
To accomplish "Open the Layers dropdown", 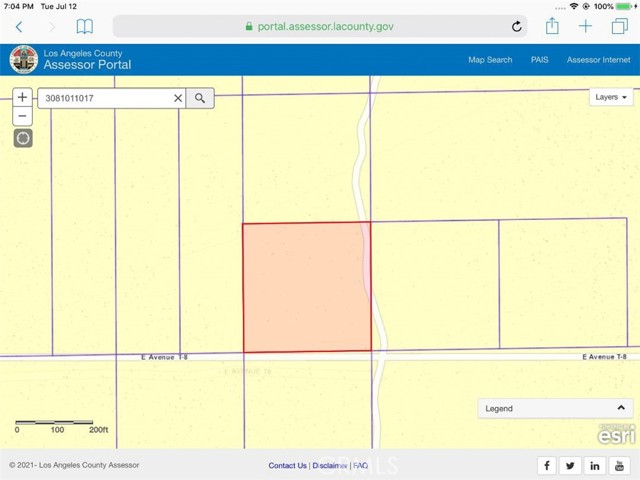I will (x=611, y=97).
